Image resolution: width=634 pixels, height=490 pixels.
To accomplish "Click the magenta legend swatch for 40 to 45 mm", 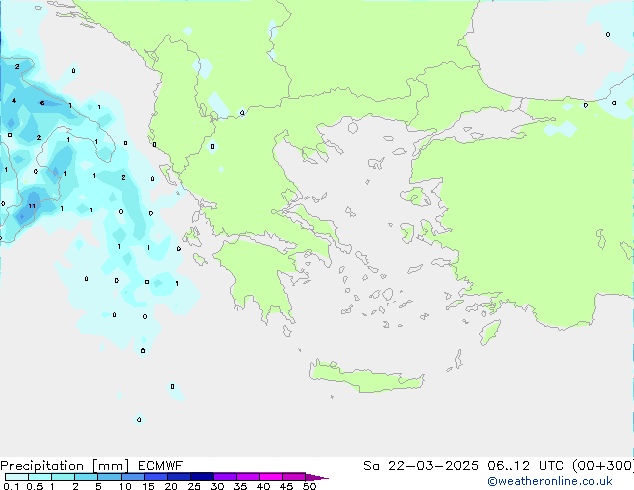I will click(x=271, y=477).
